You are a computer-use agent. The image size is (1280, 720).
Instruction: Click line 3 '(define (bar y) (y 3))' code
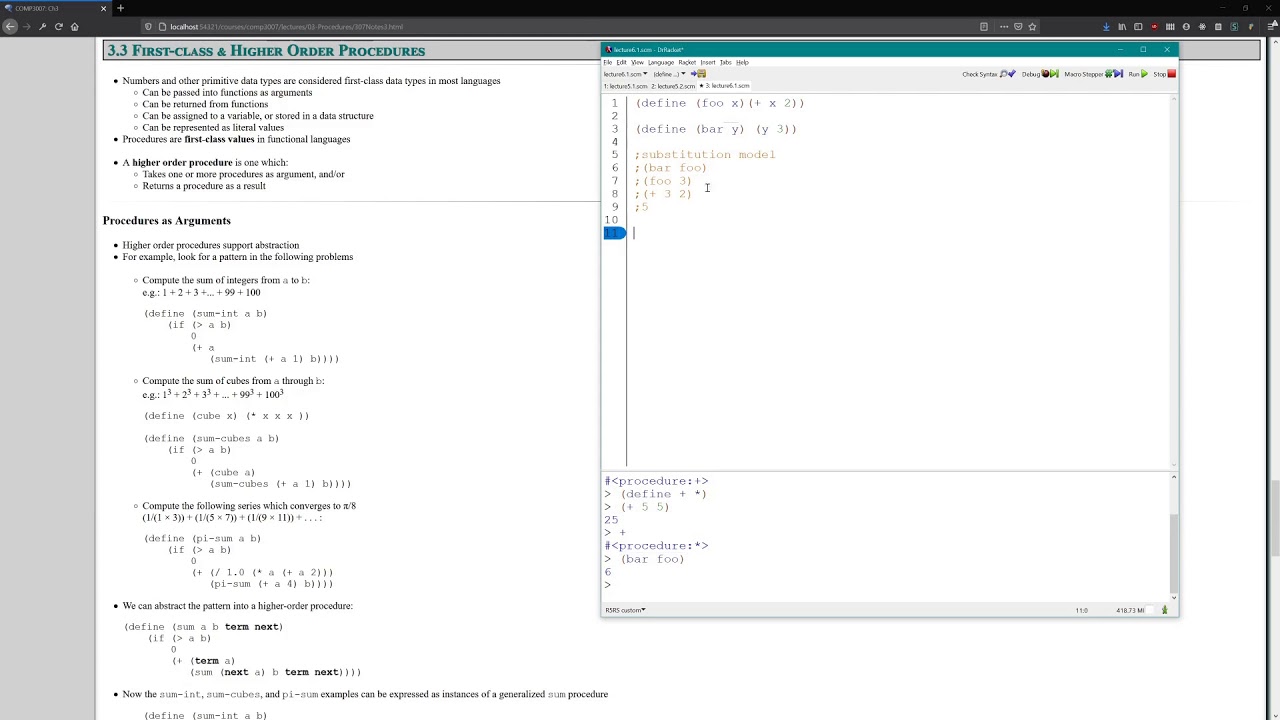pos(716,129)
